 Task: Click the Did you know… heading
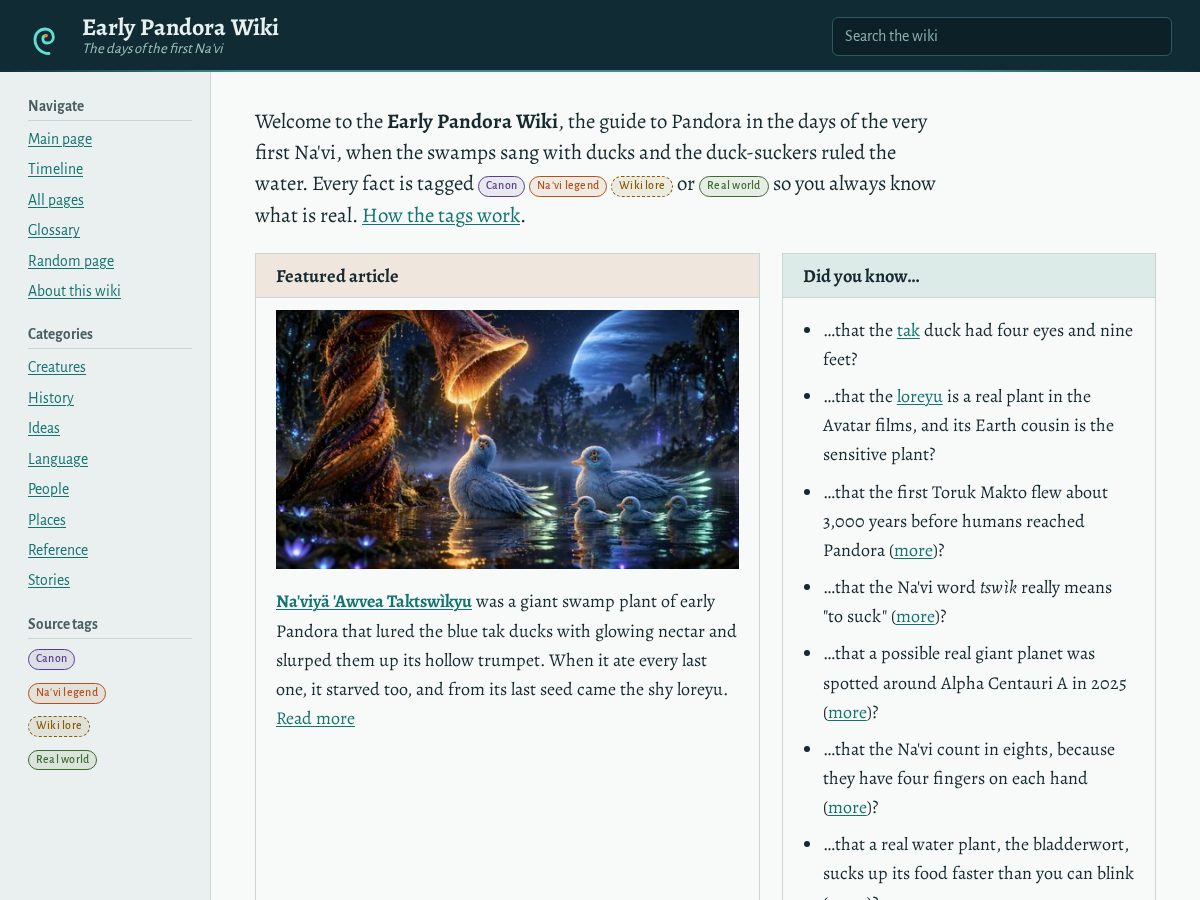tap(861, 277)
